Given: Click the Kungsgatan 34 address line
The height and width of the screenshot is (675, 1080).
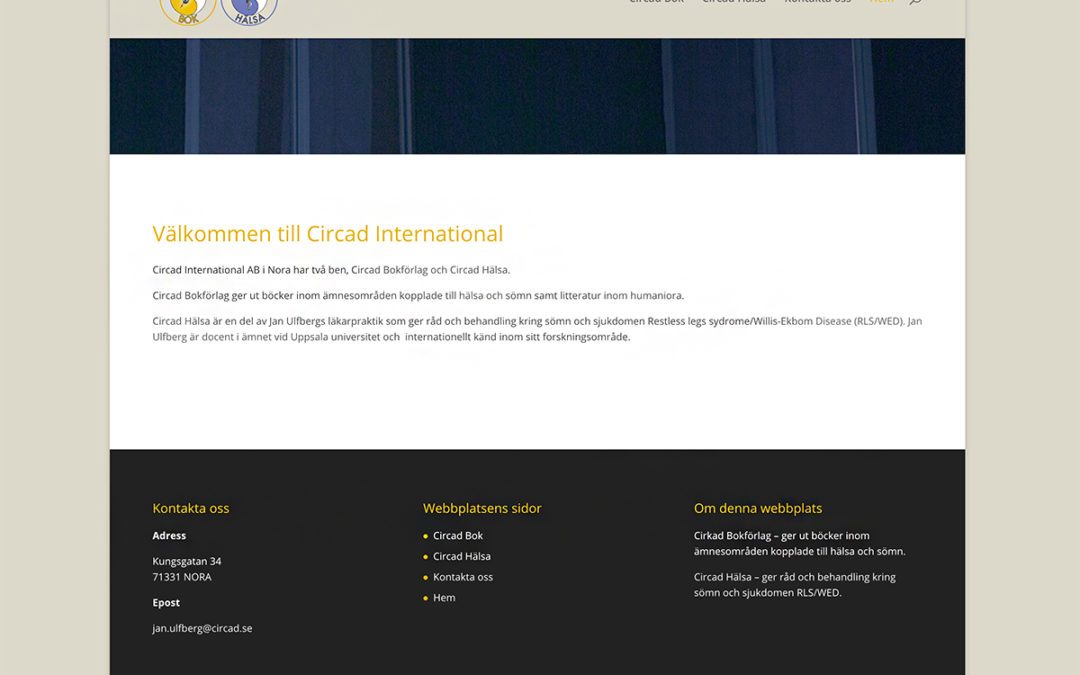Looking at the screenshot, I should [187, 561].
